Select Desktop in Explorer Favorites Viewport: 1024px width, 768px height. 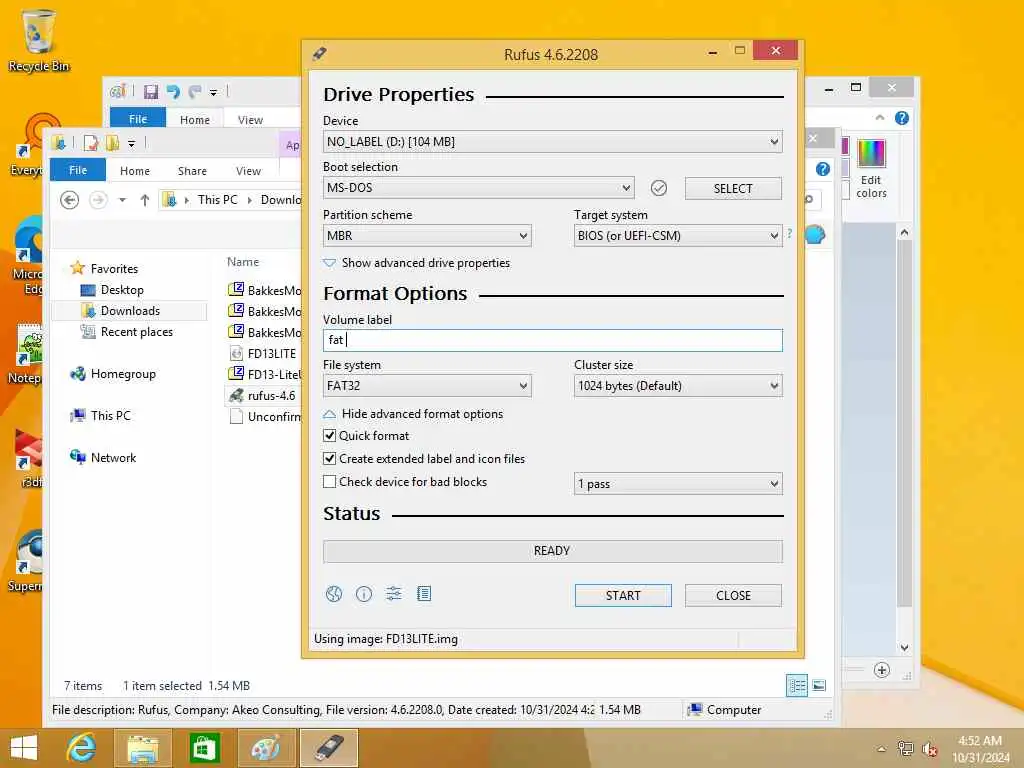(121, 290)
